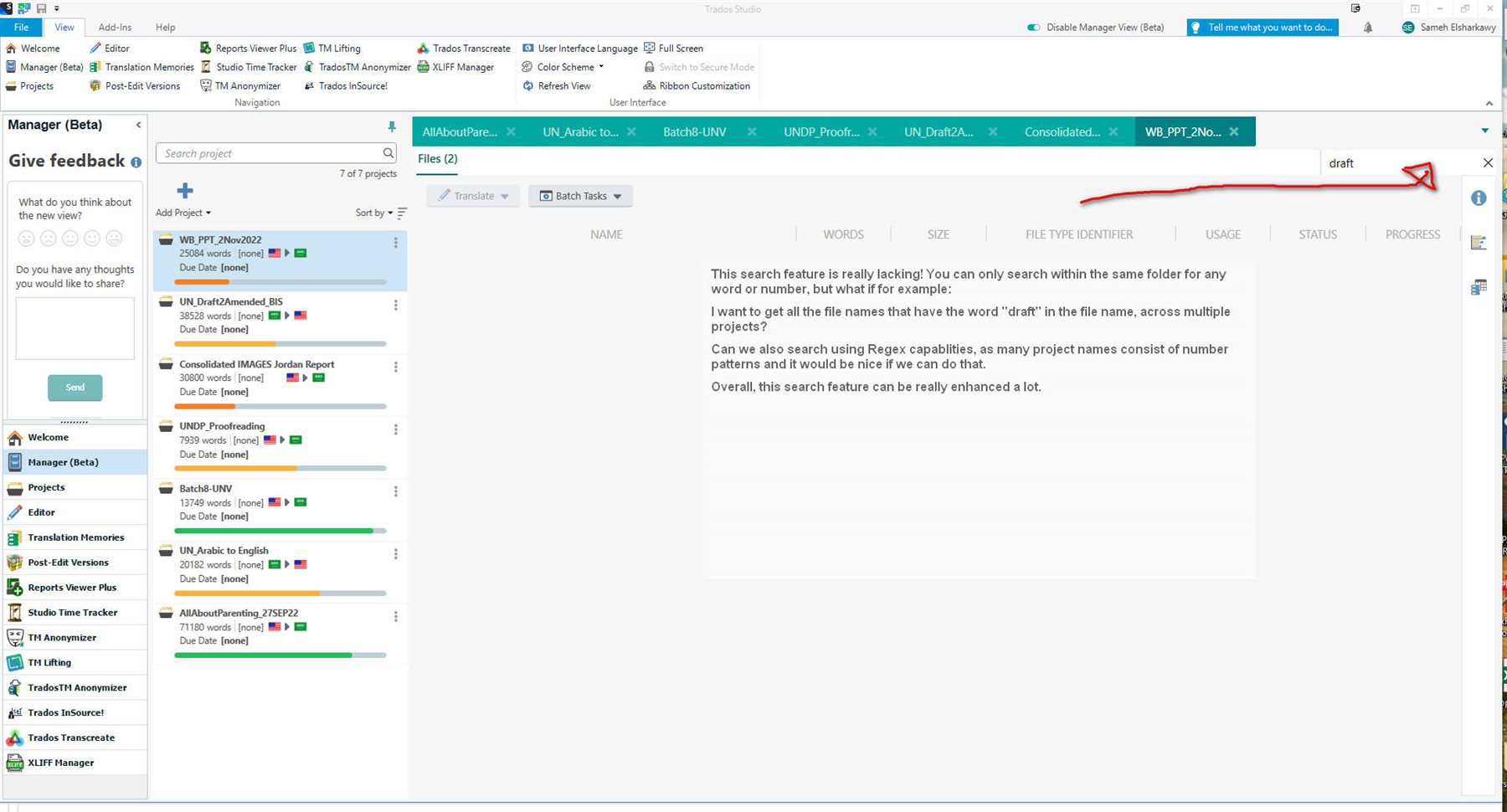Image resolution: width=1507 pixels, height=812 pixels.
Task: Clear the draft file search
Action: point(1488,163)
